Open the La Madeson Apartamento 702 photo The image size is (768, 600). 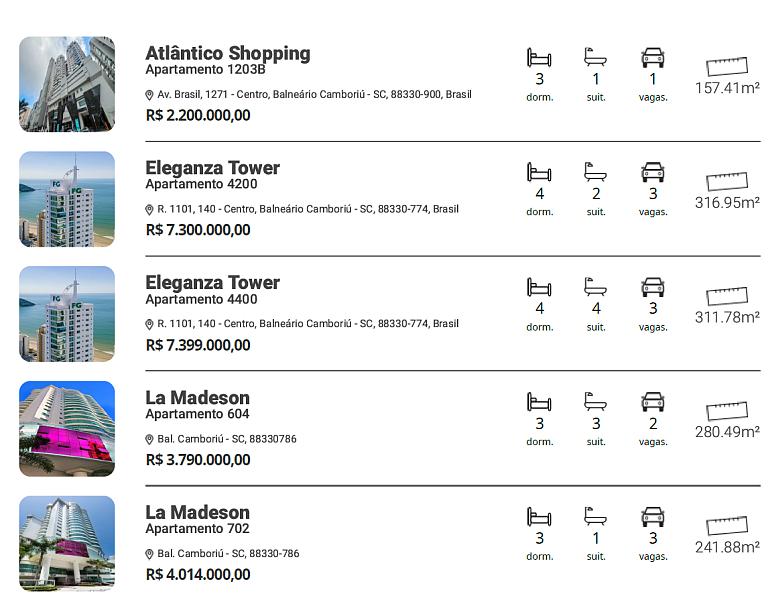(67, 543)
